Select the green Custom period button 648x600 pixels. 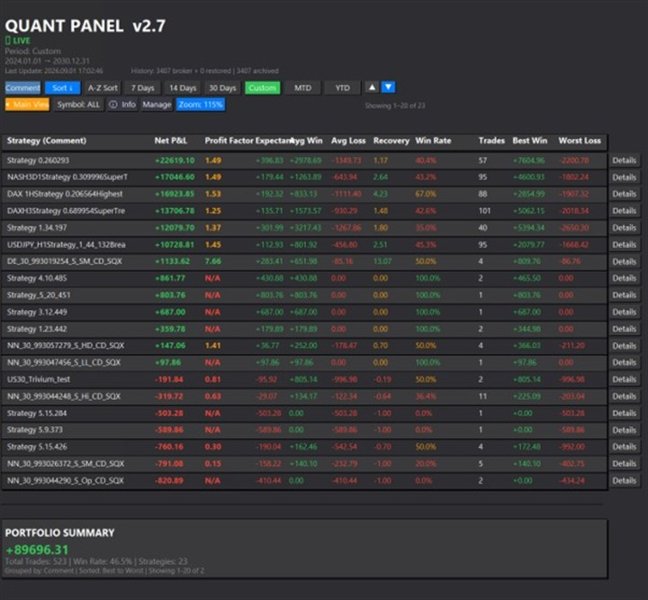click(262, 88)
